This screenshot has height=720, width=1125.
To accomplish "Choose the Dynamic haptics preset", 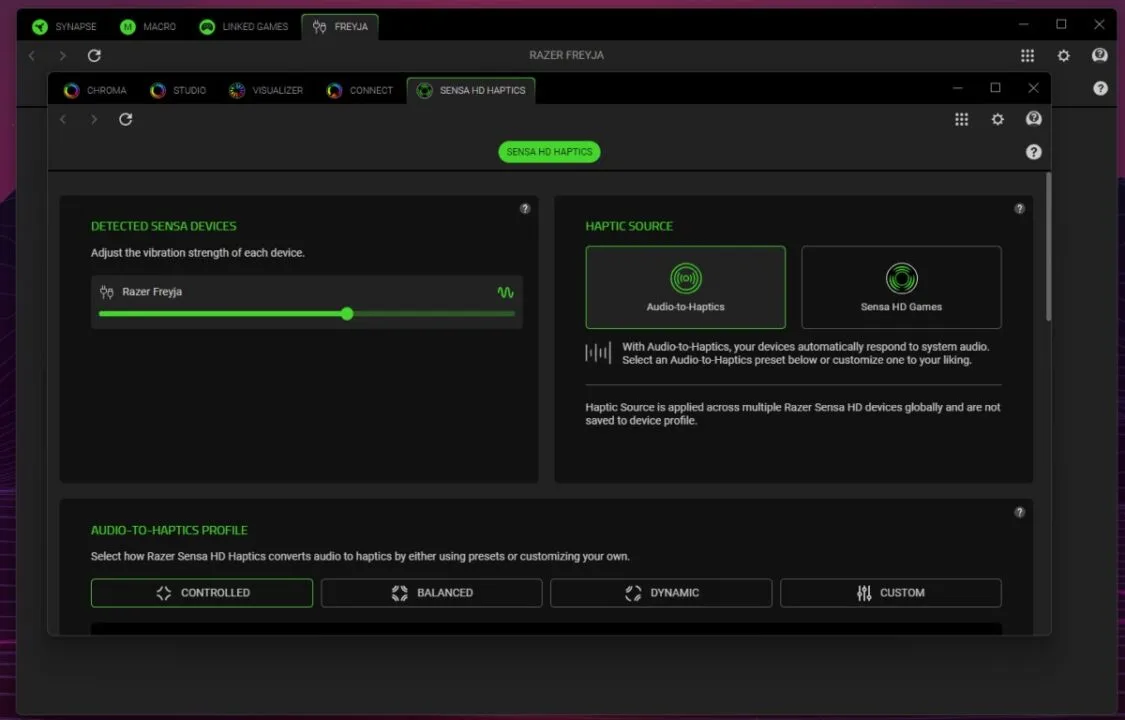I will tap(660, 593).
